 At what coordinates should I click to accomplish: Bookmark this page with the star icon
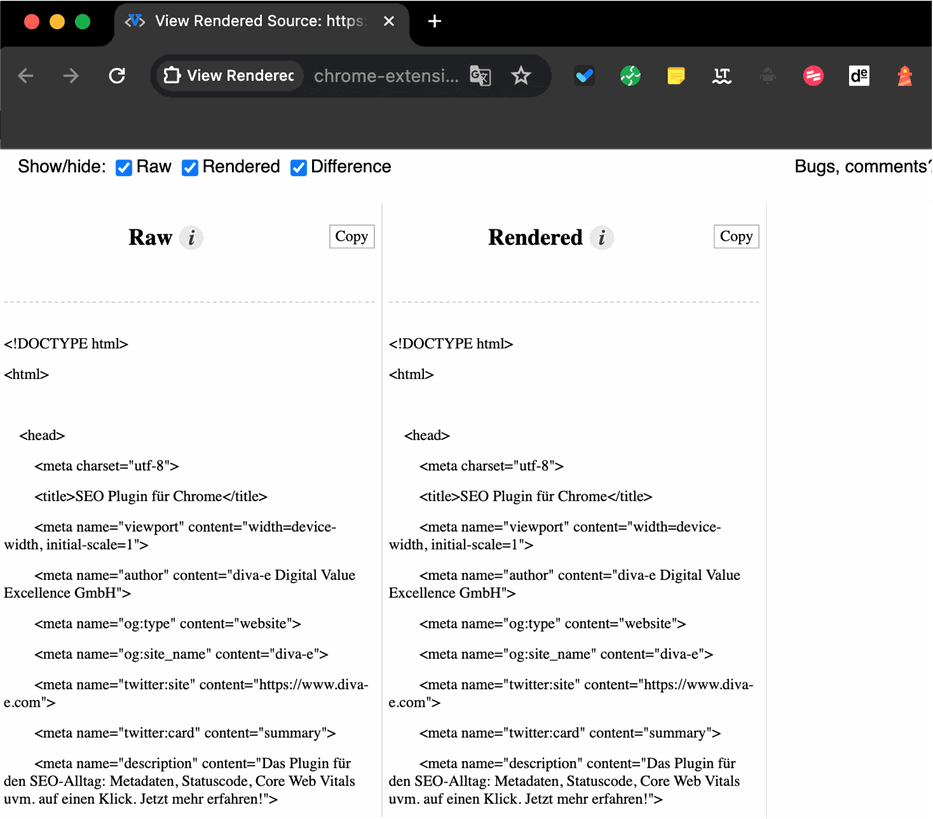coord(521,76)
